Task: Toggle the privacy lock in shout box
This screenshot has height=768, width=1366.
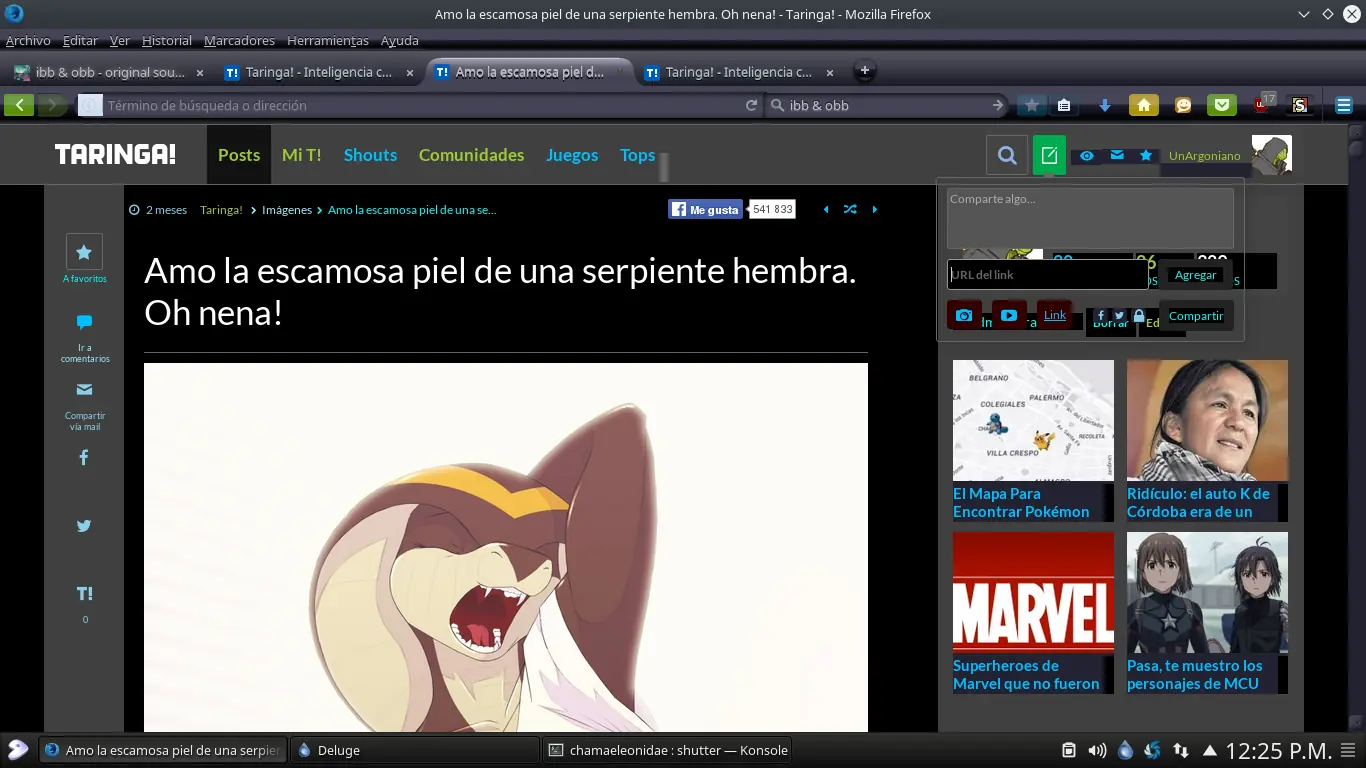Action: [x=1138, y=315]
